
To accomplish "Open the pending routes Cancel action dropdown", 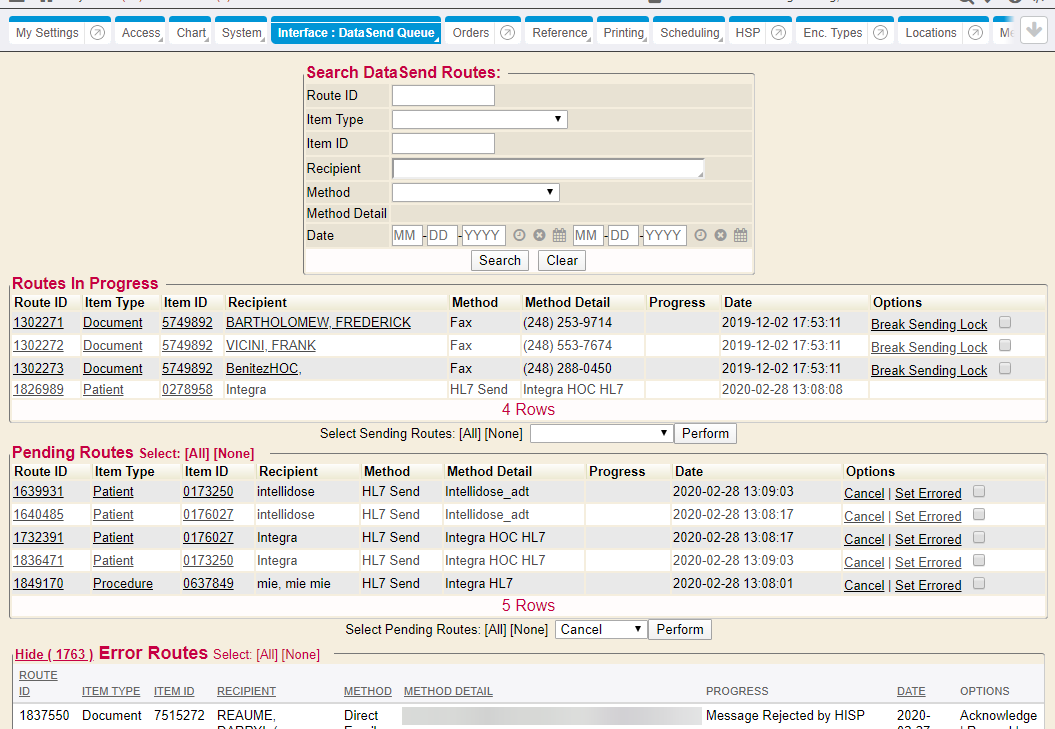I will pyautogui.click(x=601, y=630).
